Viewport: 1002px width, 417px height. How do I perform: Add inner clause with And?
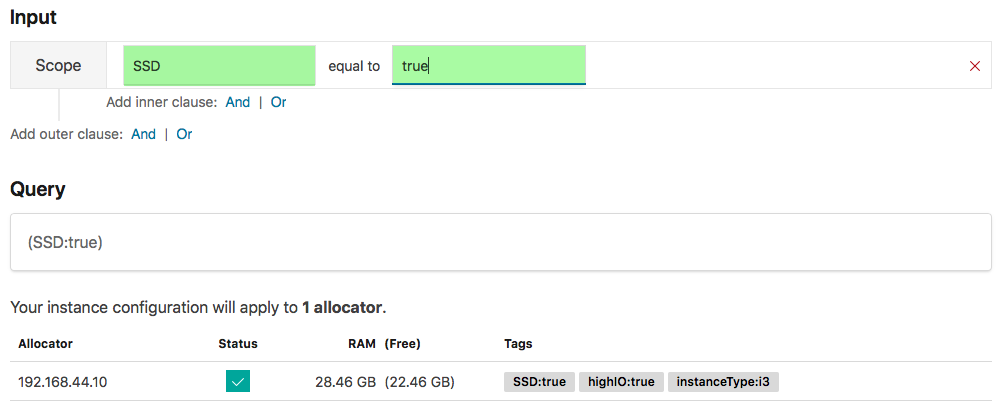coord(238,102)
